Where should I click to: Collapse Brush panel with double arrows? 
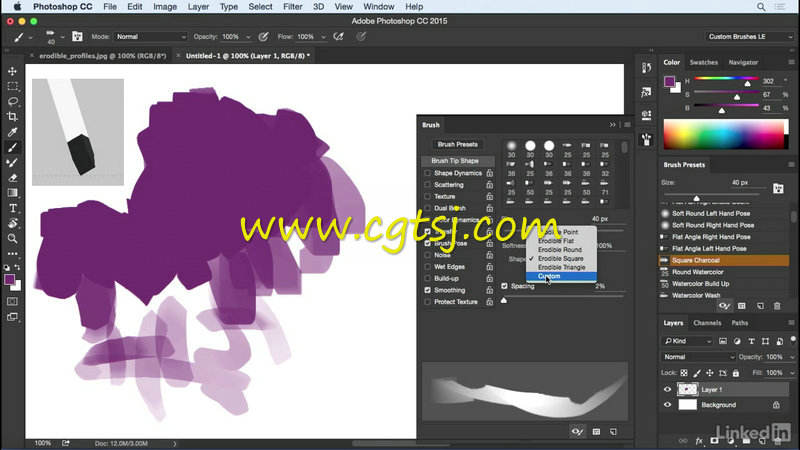612,124
